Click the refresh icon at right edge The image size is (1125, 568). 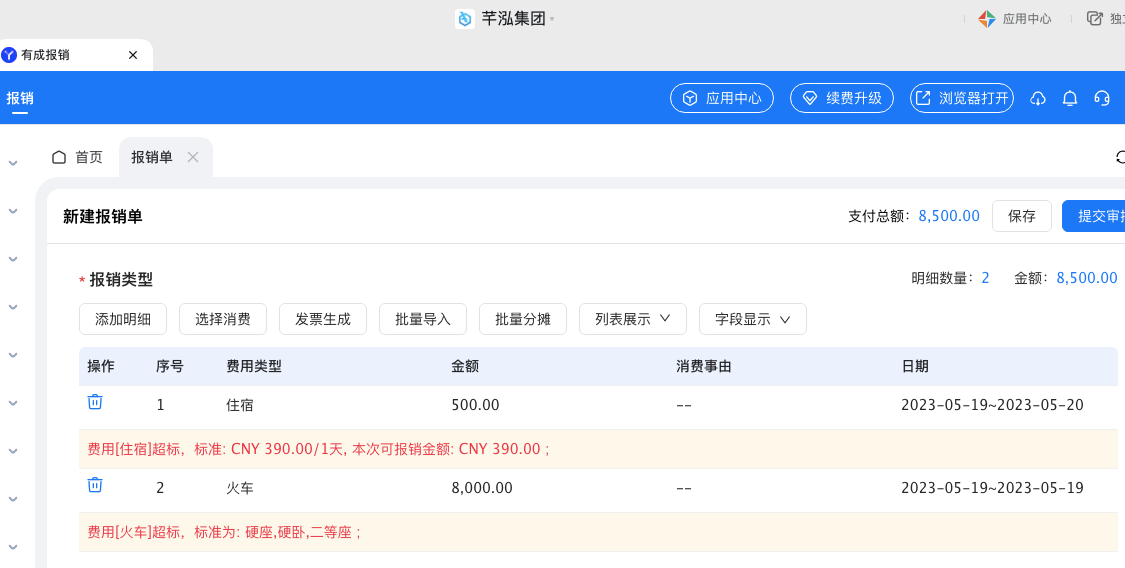[x=1120, y=157]
